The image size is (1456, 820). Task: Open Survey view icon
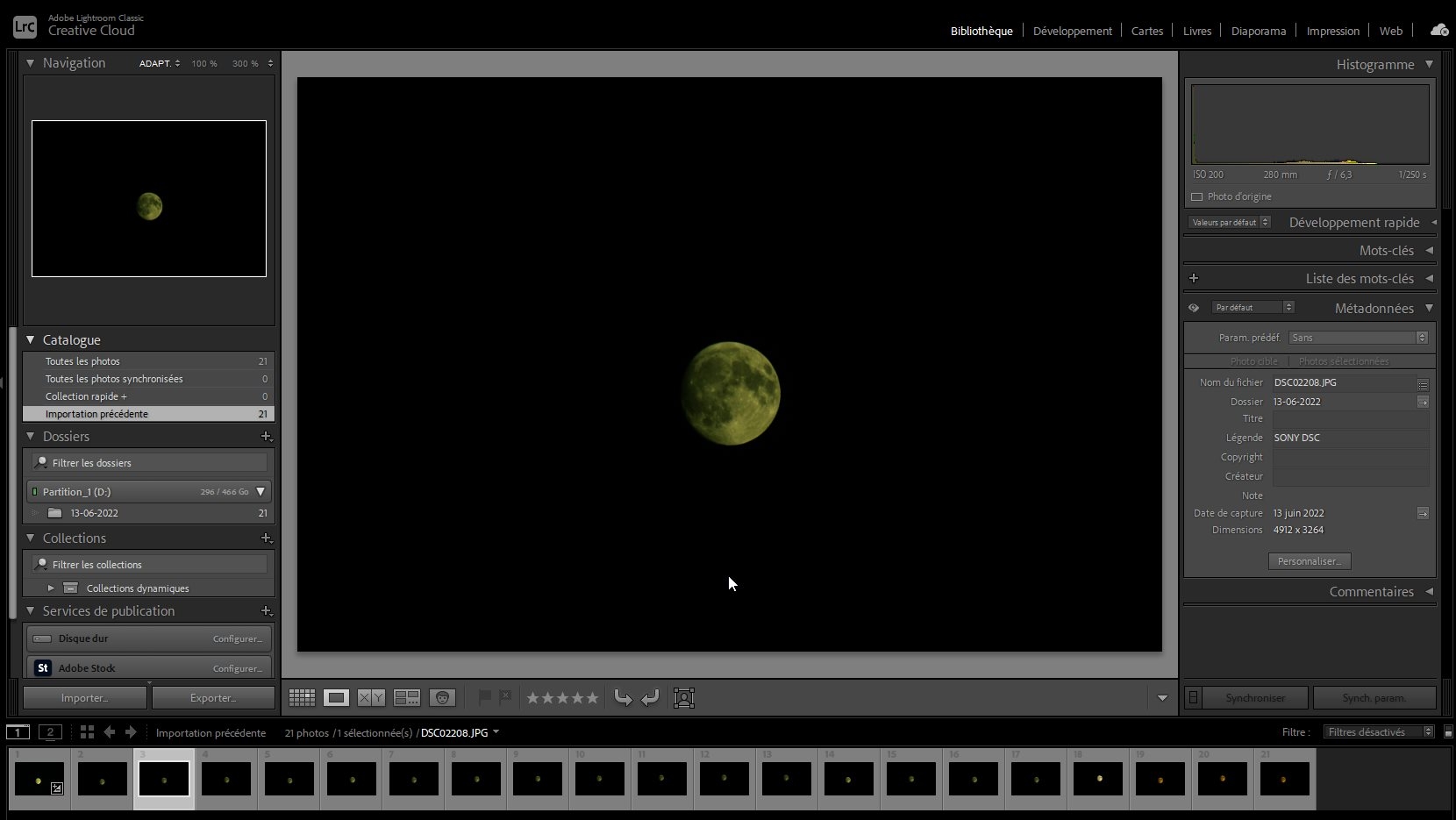tap(407, 698)
